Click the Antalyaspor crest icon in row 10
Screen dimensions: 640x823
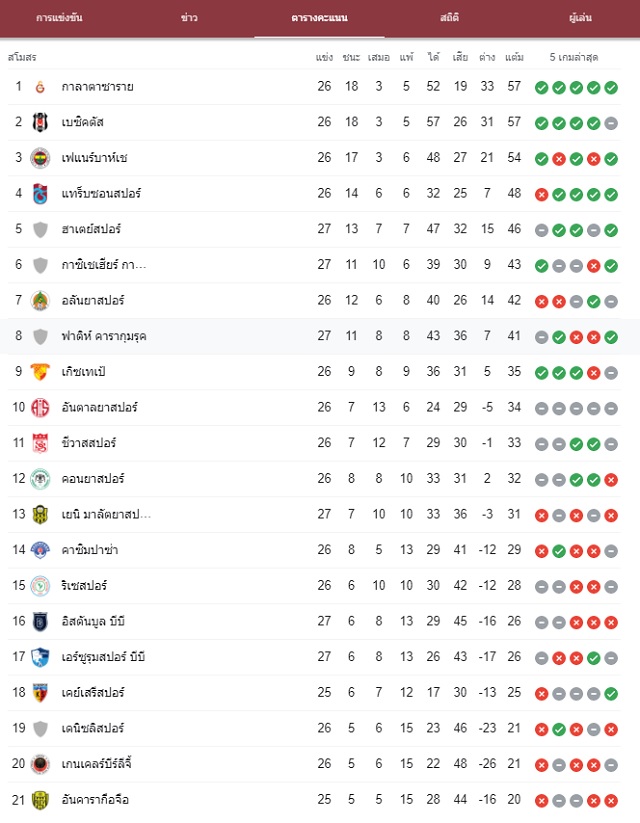click(x=40, y=408)
